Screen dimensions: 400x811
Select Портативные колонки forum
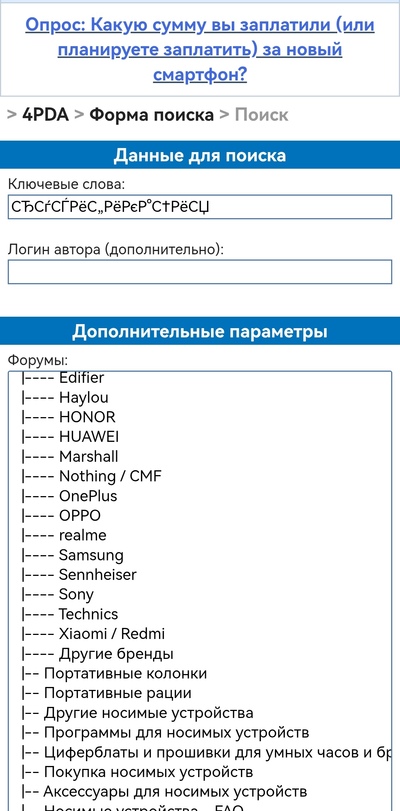[x=200, y=673]
